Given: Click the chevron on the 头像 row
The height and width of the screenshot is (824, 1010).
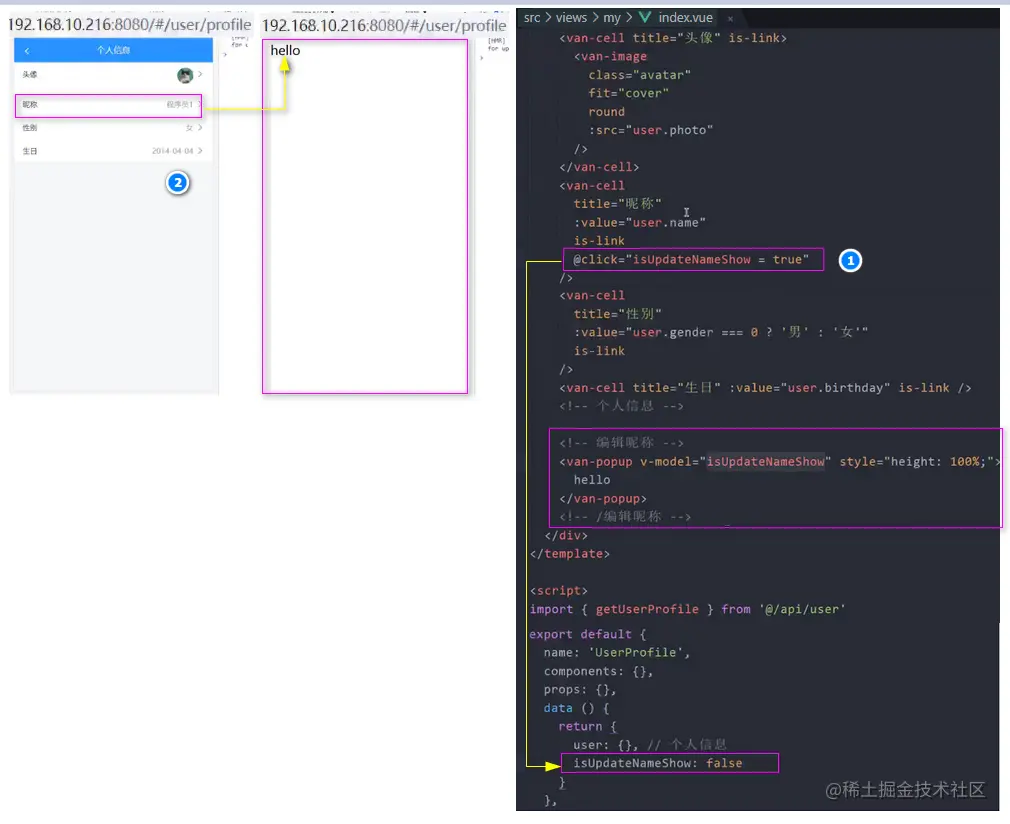Looking at the screenshot, I should pos(200,75).
